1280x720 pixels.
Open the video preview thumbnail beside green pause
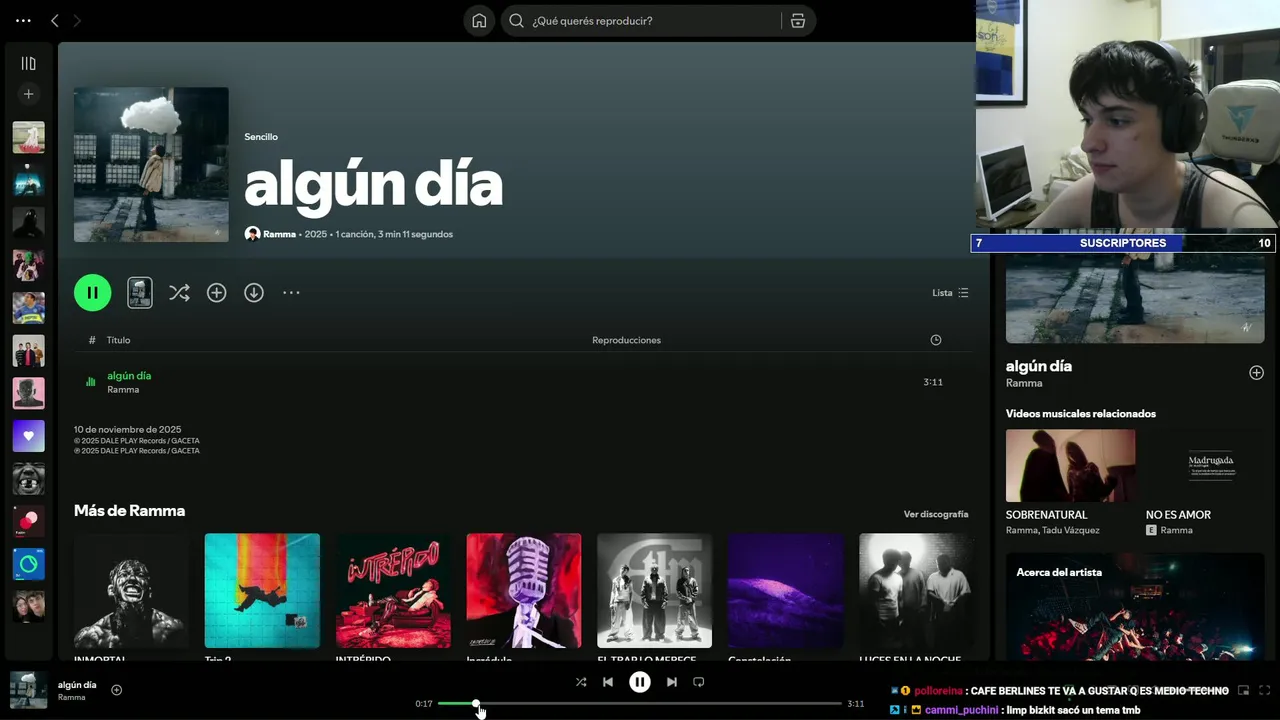[140, 293]
